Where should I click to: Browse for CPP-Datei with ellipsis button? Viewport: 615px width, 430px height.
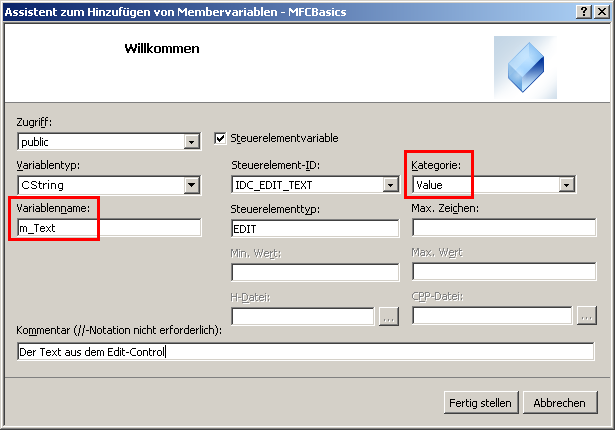[x=587, y=316]
